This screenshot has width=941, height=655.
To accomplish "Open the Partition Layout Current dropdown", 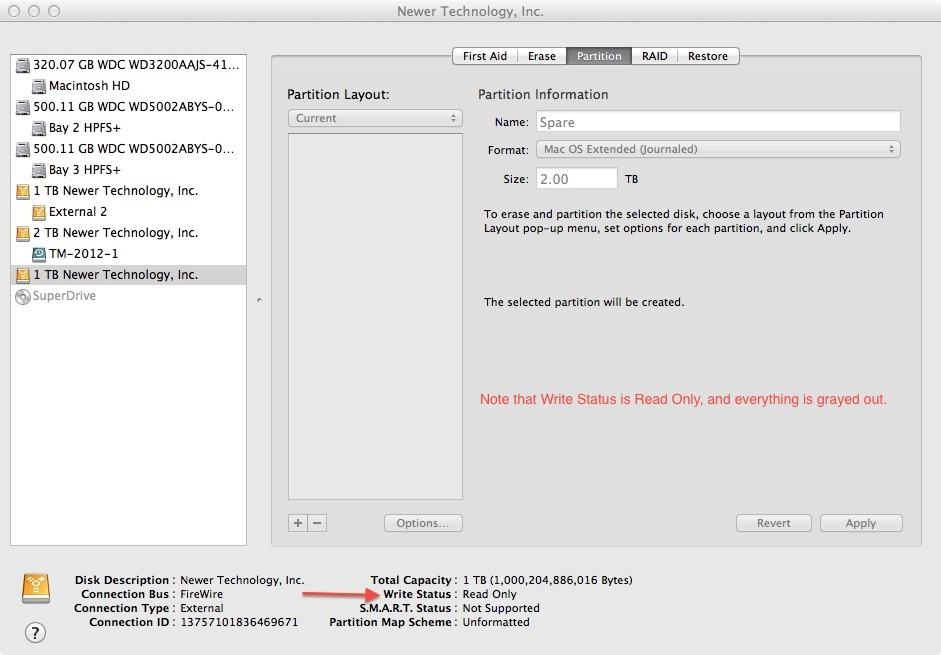I will (375, 118).
